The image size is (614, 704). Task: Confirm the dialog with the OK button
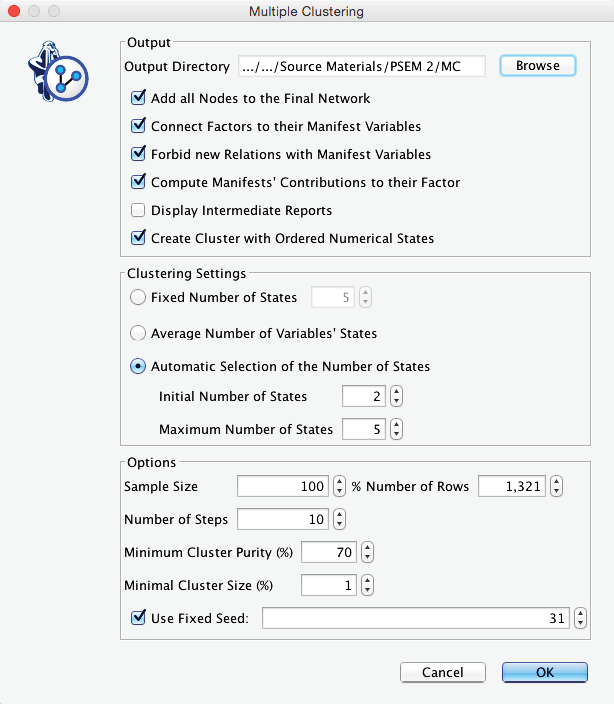[544, 673]
